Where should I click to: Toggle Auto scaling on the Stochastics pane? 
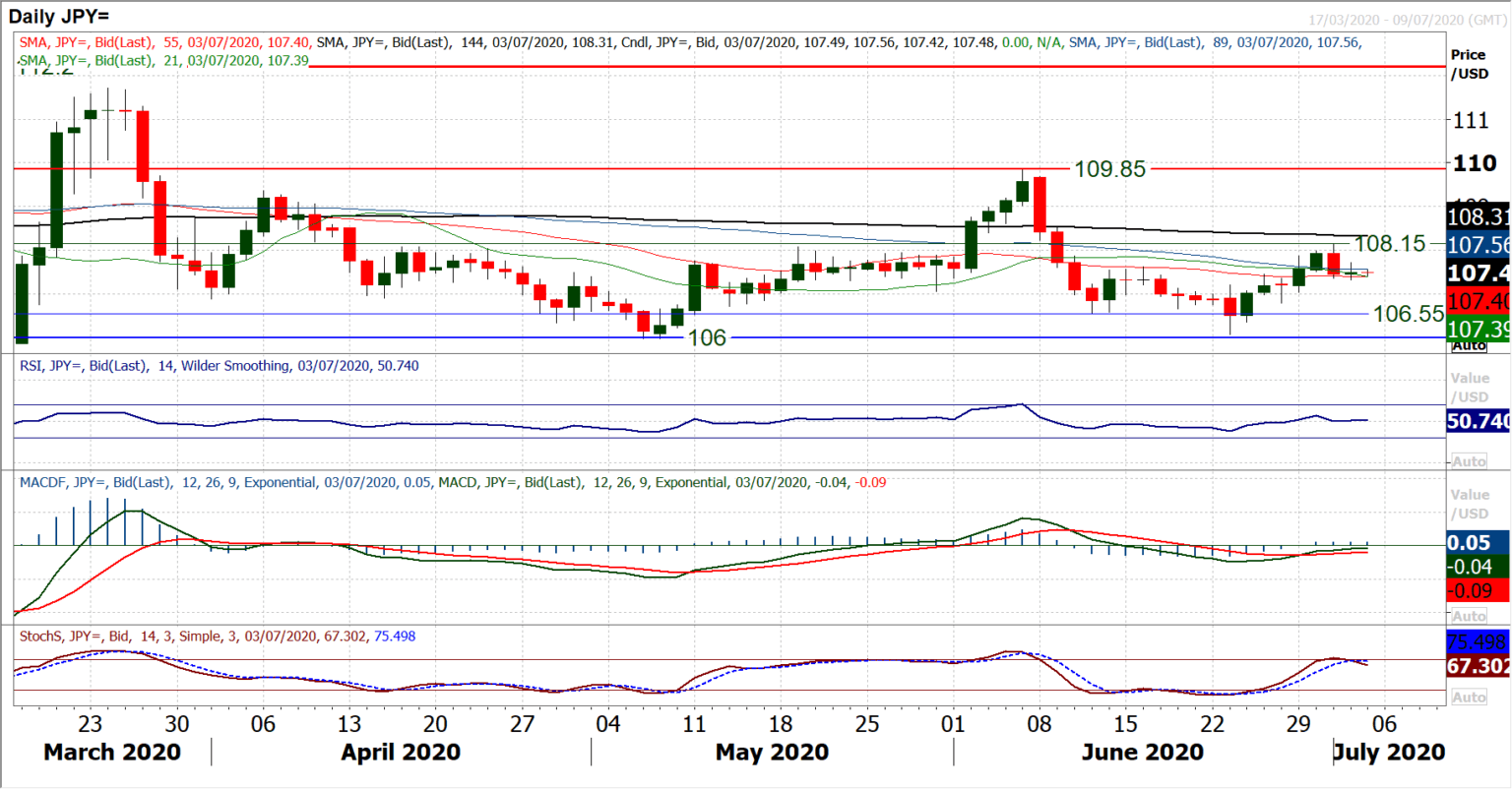1468,698
